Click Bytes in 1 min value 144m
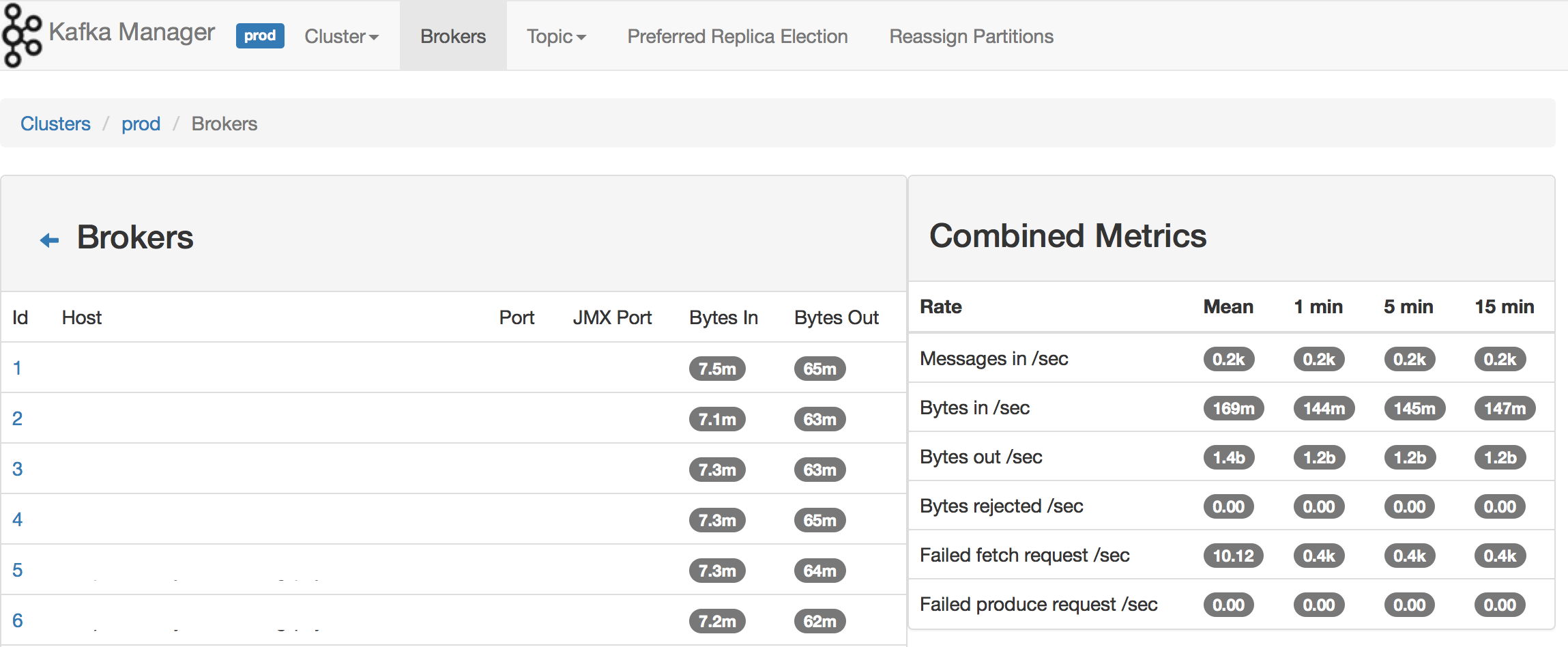Image resolution: width=1568 pixels, height=647 pixels. tap(1324, 408)
